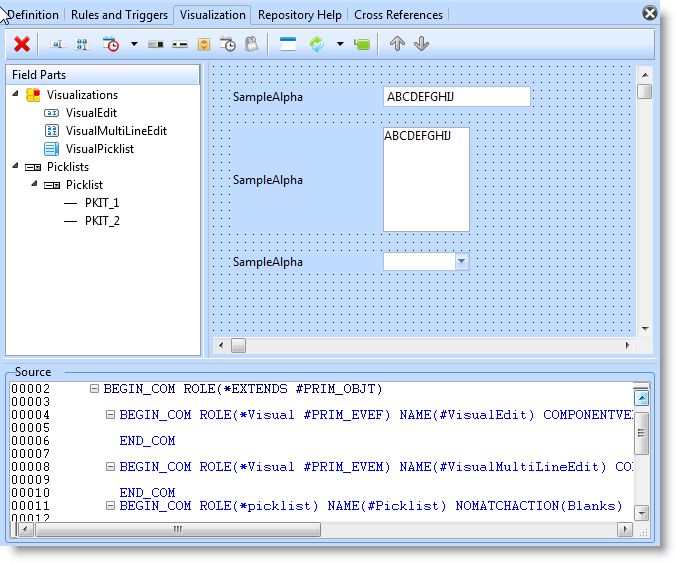This screenshot has height=562, width=676.
Task: Click the END_COM text on line 00006
Action: pos(147,441)
